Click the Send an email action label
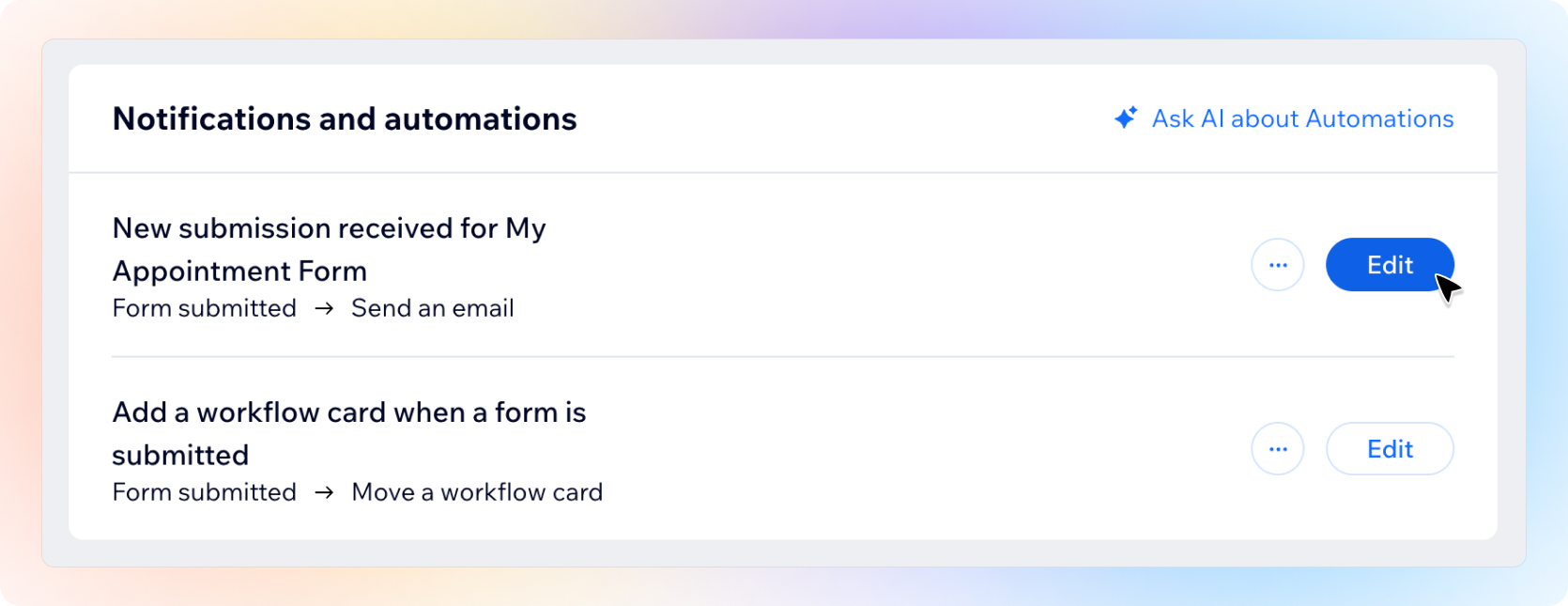The image size is (1568, 606). (432, 308)
